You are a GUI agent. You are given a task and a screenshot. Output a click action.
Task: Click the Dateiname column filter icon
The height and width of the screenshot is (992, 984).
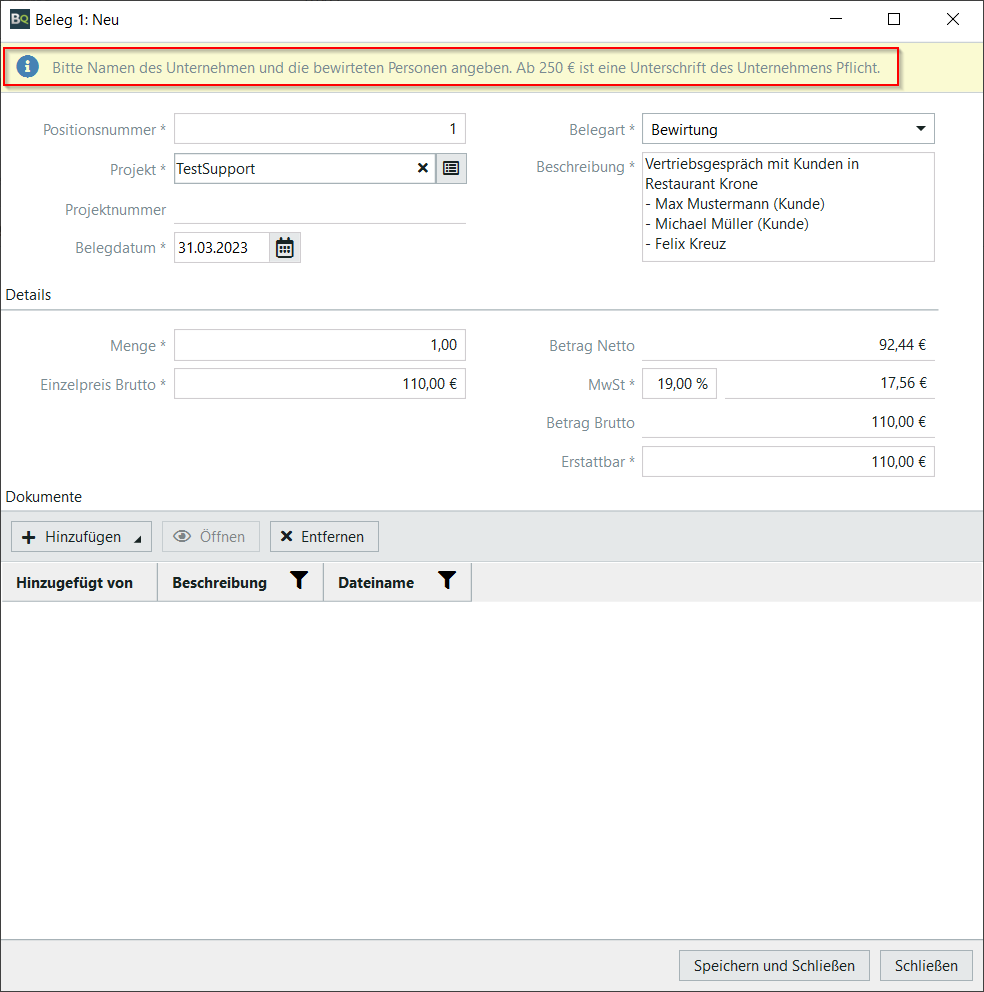click(x=447, y=581)
